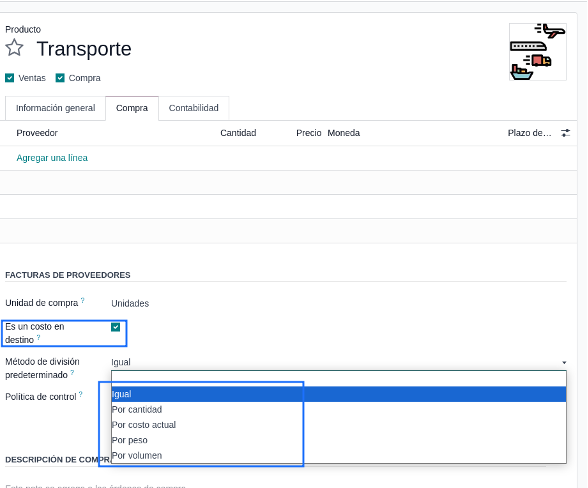Screen dimensions: 588x488
Task: Toggle Es un costo en destino checkbox
Action: pos(116,327)
